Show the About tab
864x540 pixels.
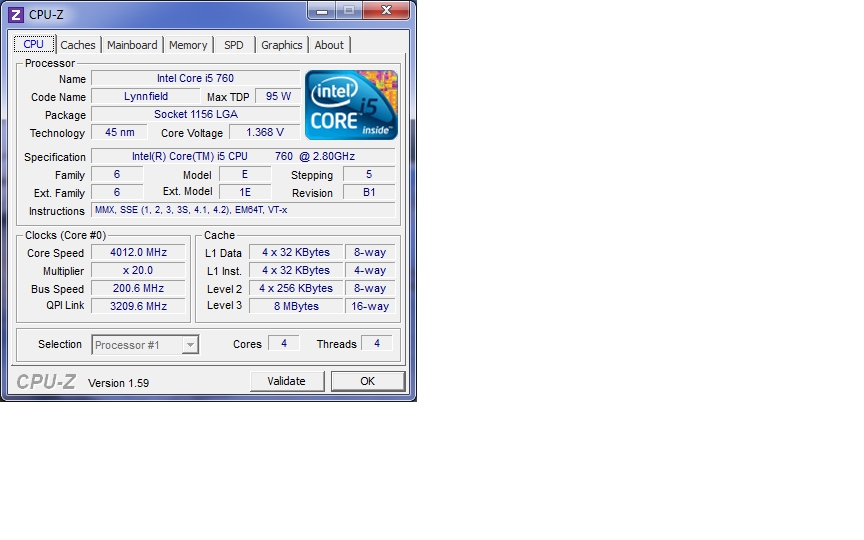pyautogui.click(x=329, y=45)
